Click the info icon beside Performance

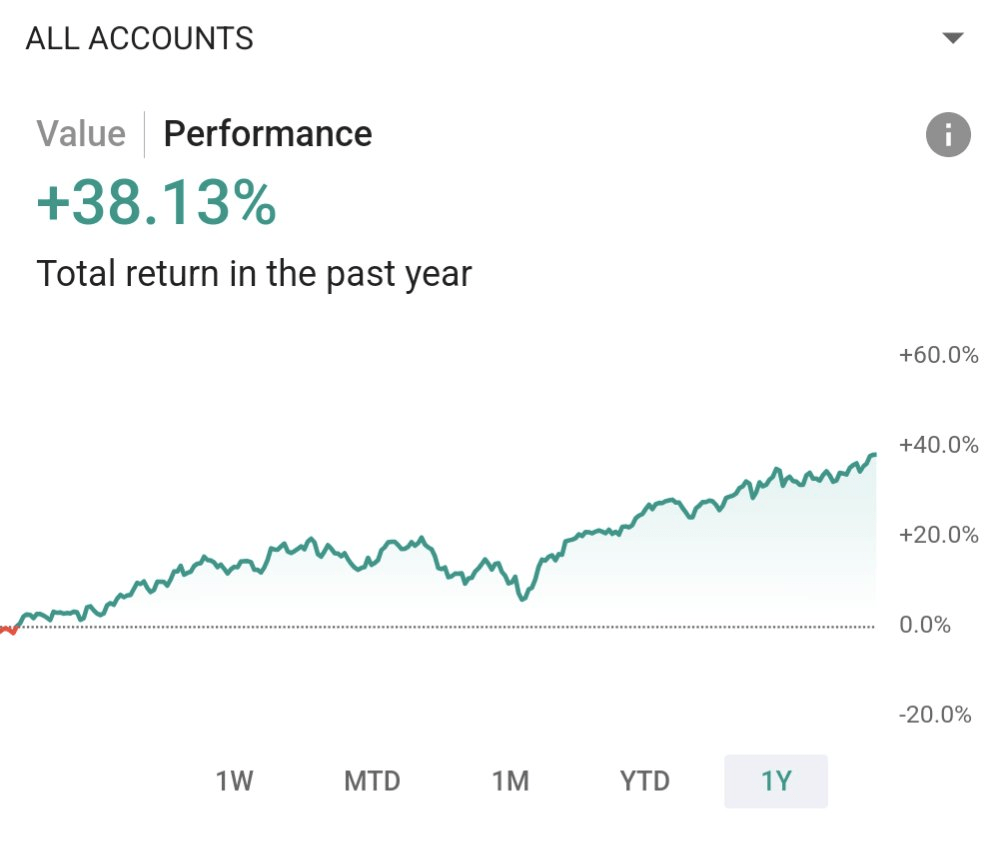[x=948, y=135]
